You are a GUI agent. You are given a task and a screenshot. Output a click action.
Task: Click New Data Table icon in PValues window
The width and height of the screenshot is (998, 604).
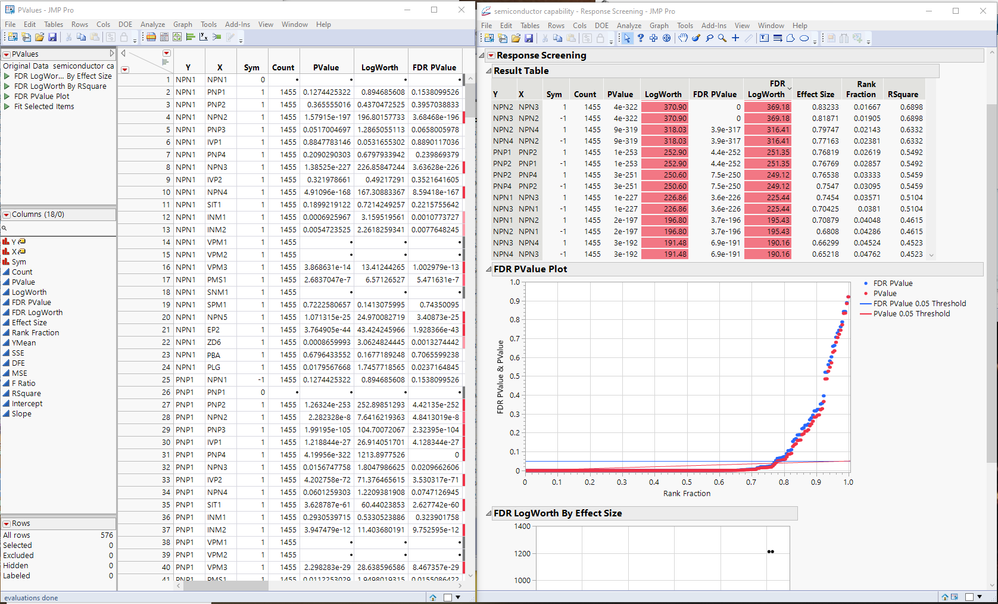(x=12, y=38)
